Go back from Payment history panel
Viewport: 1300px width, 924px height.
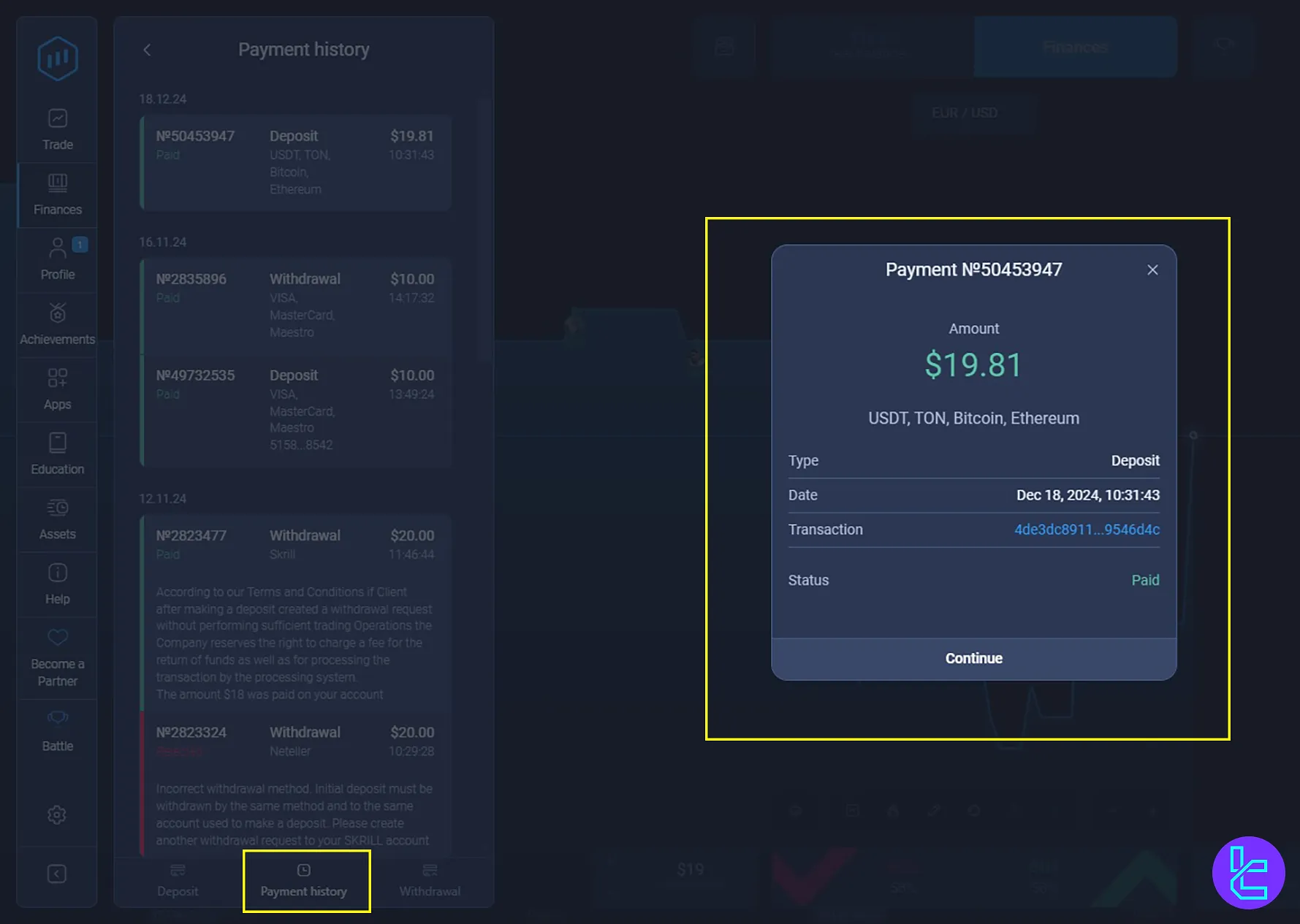[147, 50]
